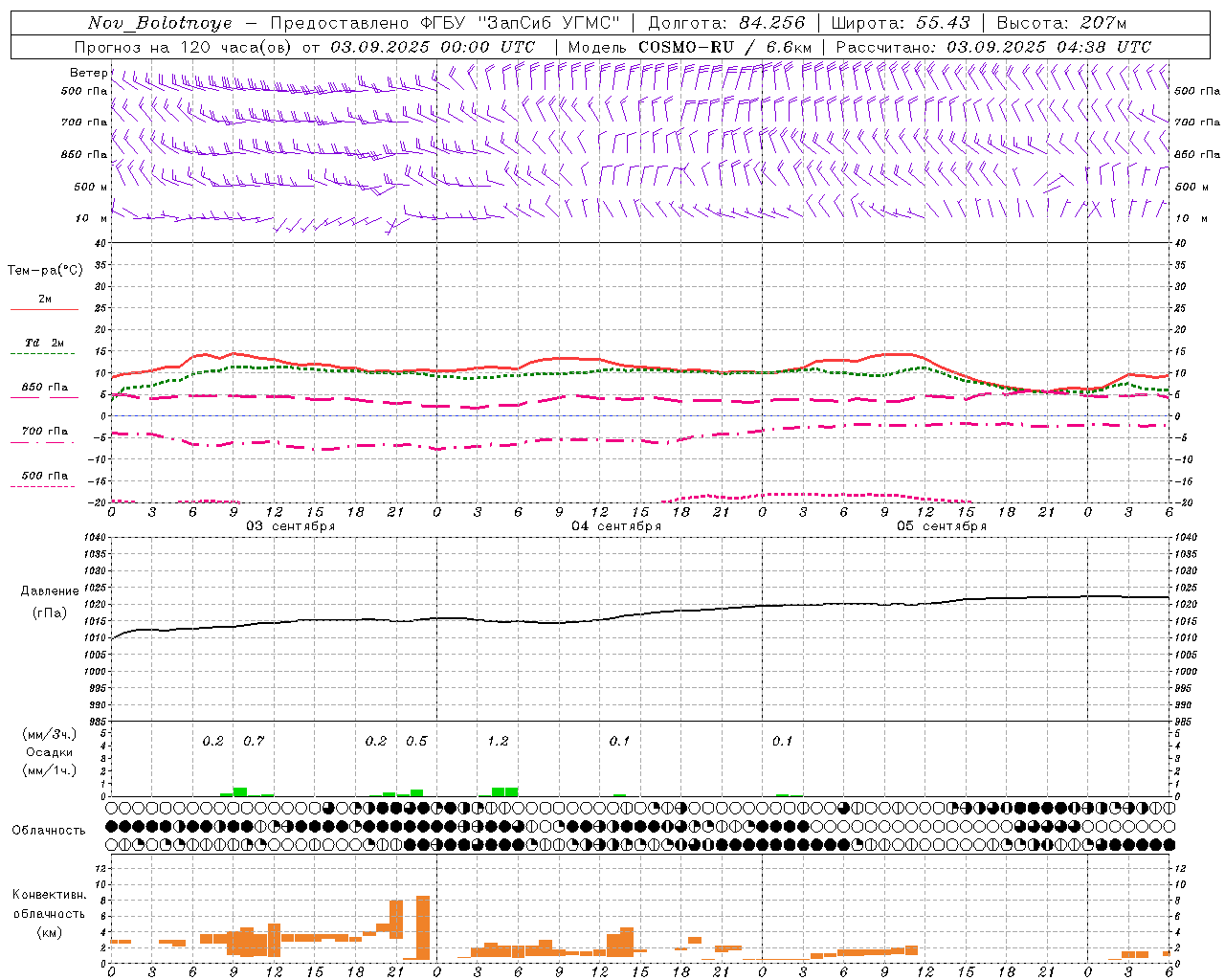
Task: Click the "Модель COSMO-RU / 6.6км" text
Action: pyautogui.click(x=690, y=47)
